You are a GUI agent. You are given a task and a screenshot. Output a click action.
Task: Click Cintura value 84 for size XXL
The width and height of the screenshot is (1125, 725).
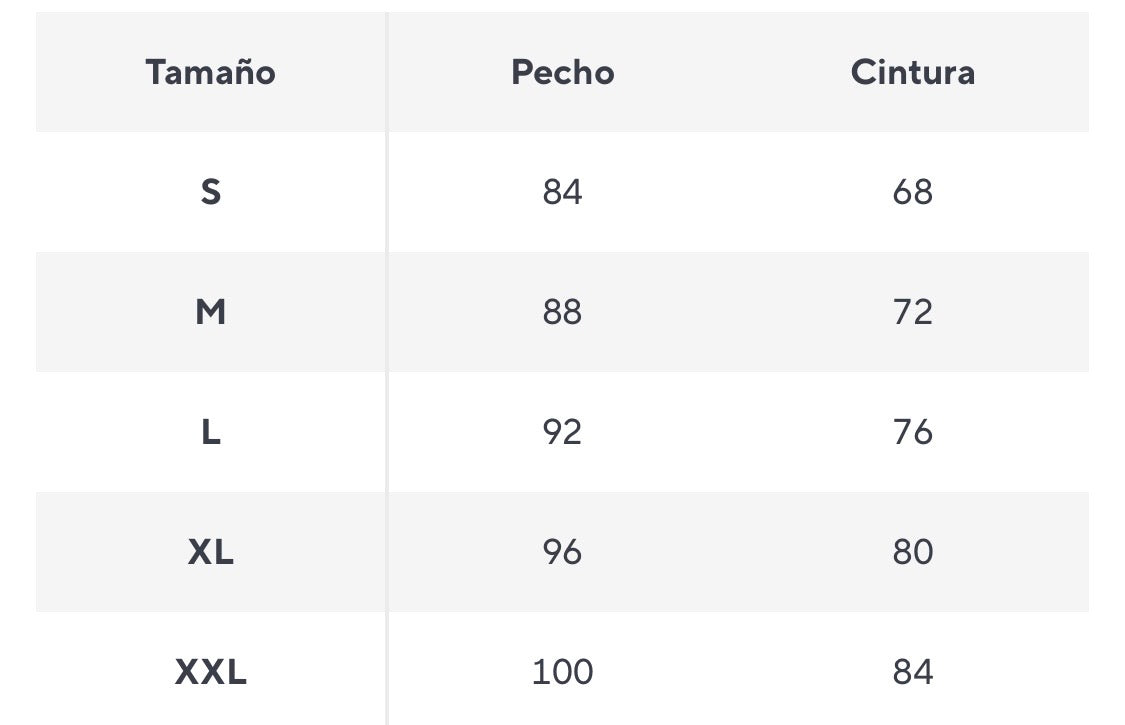[912, 672]
